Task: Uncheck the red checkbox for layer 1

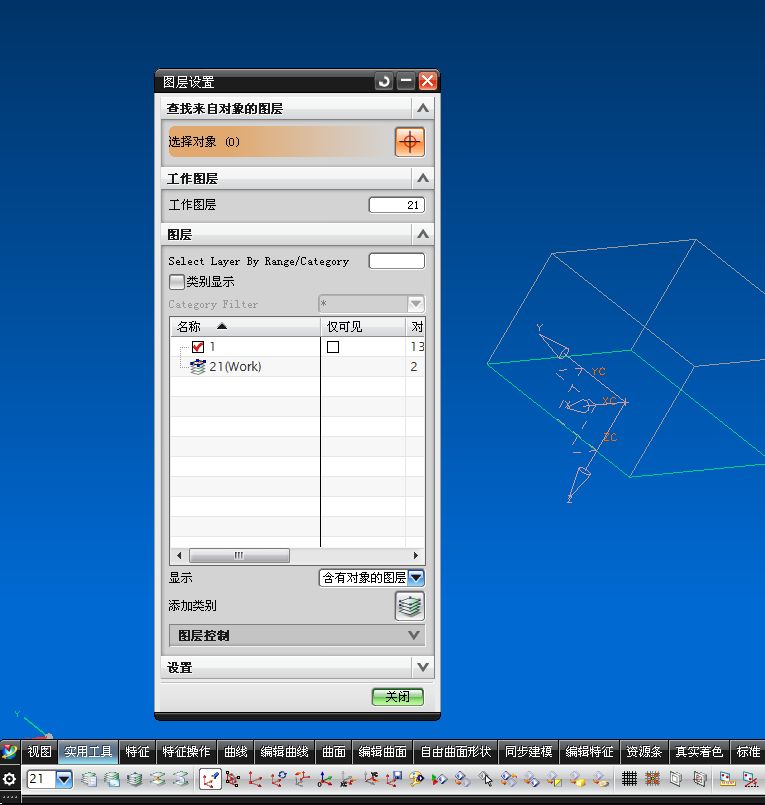Action: click(198, 347)
